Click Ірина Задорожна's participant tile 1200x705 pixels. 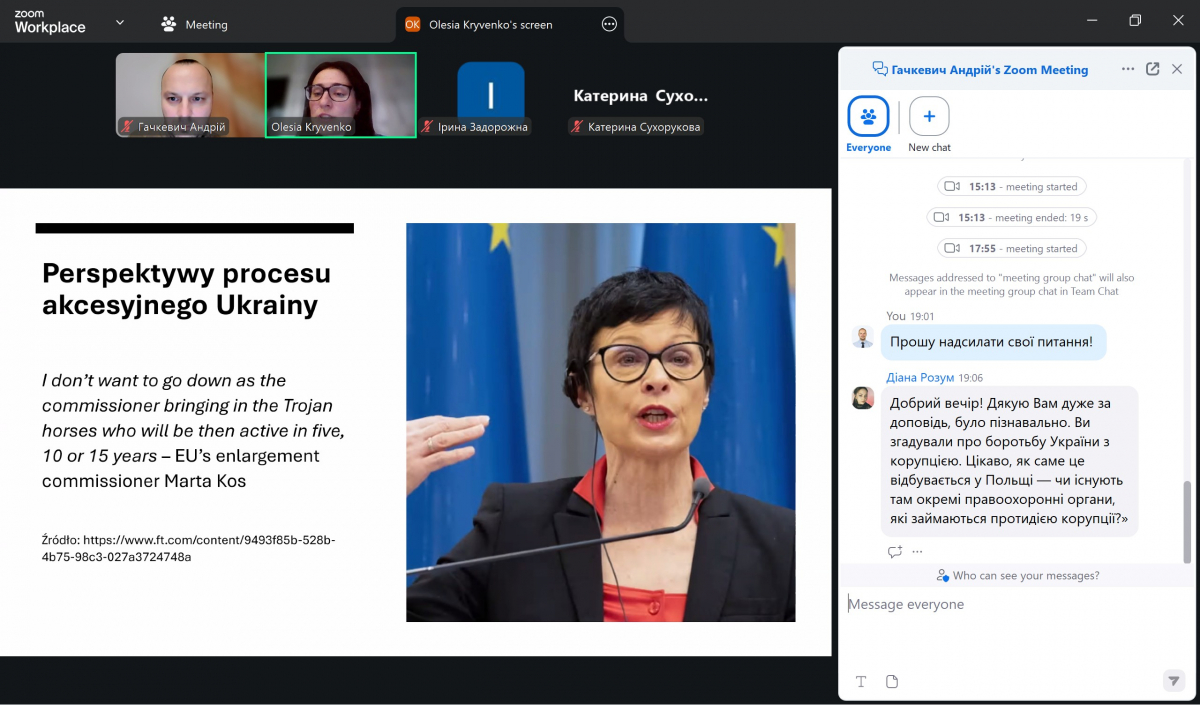pos(490,96)
